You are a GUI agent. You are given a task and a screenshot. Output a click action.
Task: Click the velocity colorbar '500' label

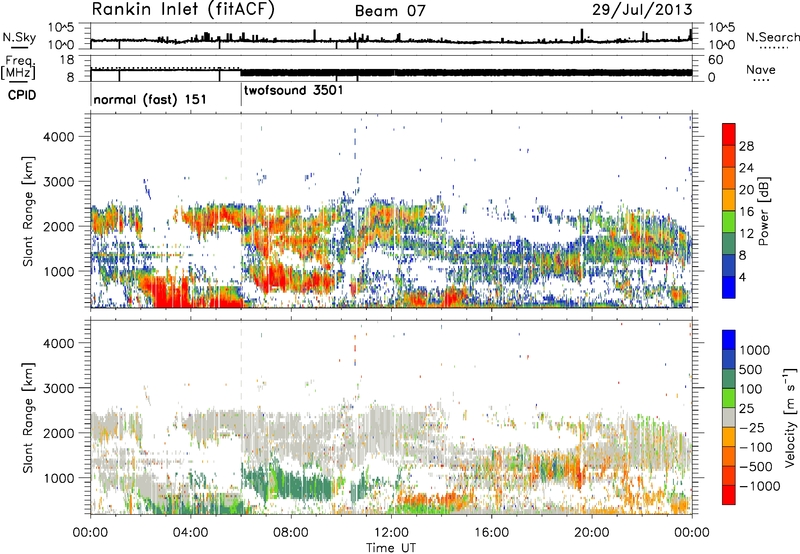click(x=750, y=370)
